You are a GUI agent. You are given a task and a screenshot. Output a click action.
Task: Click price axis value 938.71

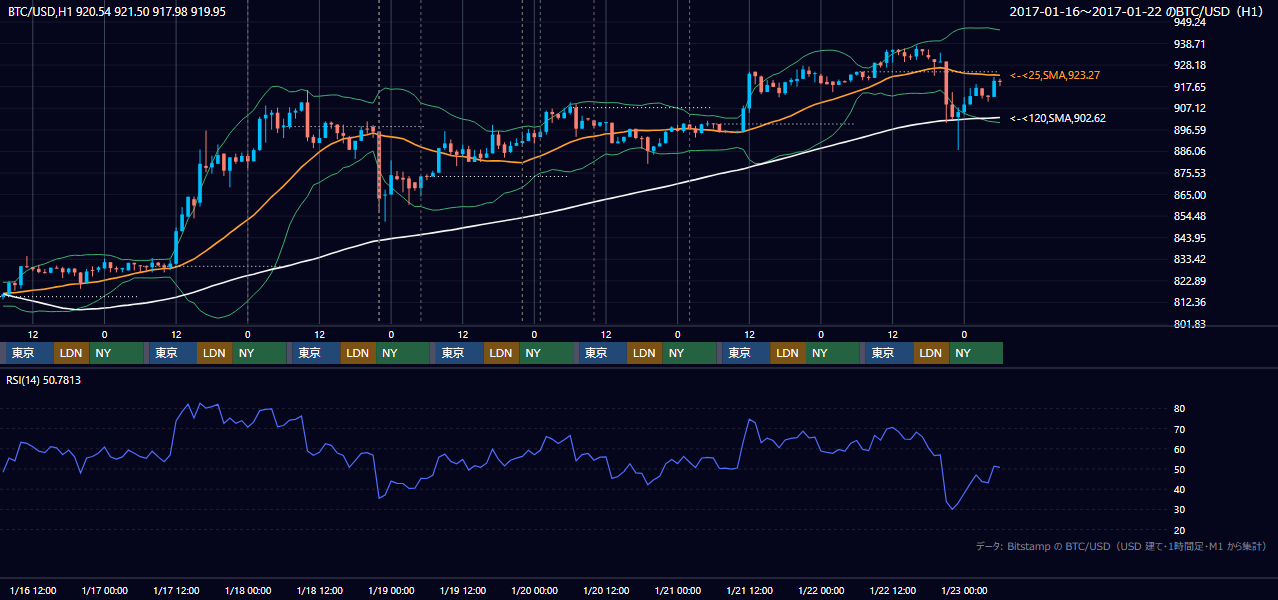(x=1189, y=44)
